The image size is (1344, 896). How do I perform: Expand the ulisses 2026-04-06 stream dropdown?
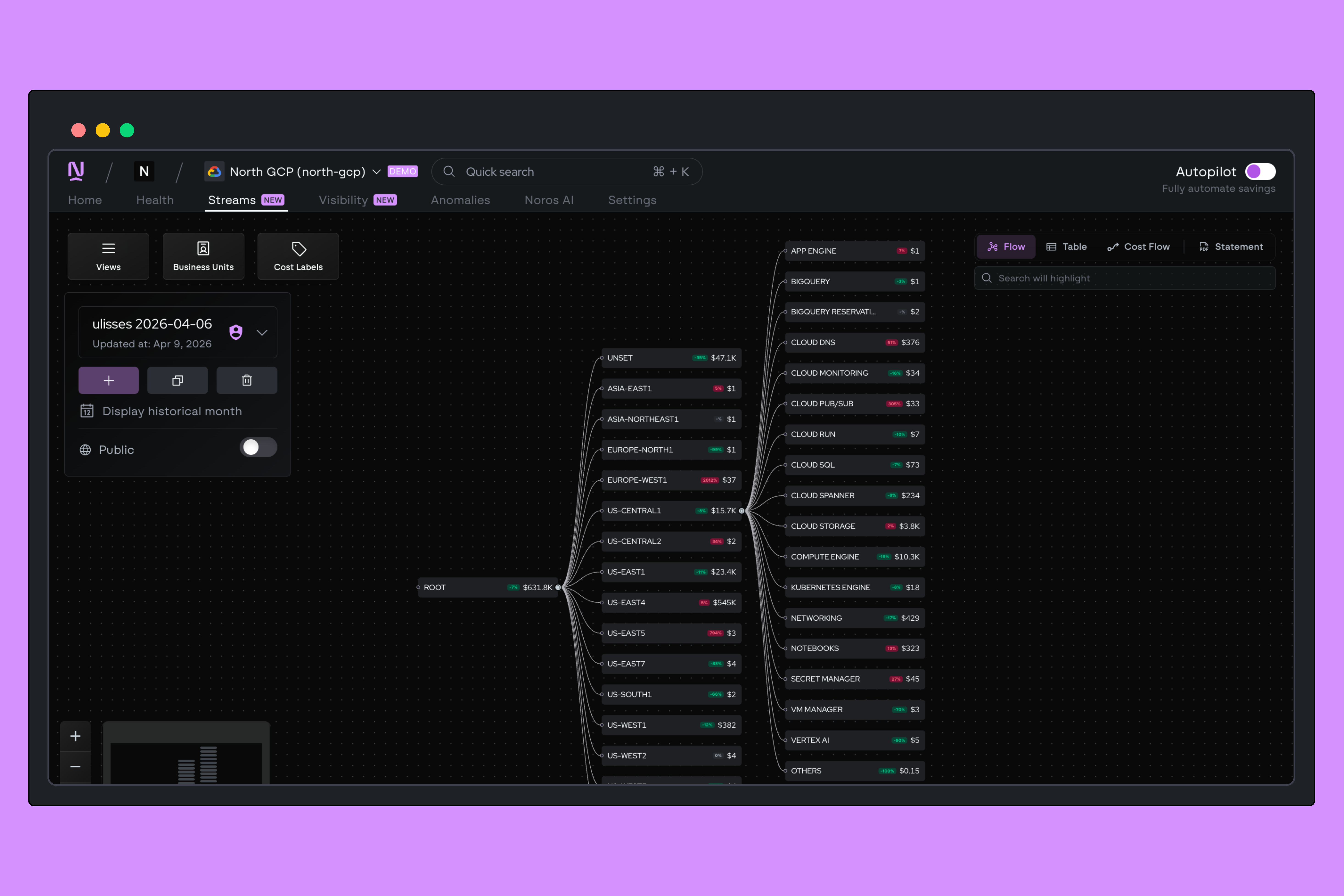click(262, 333)
